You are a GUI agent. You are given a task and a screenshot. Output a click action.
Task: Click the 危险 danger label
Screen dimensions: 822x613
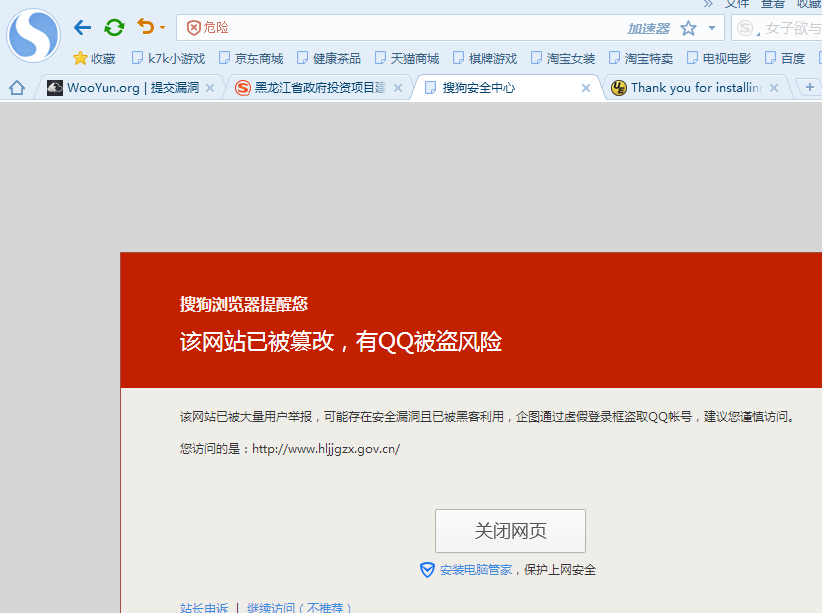click(x=216, y=27)
